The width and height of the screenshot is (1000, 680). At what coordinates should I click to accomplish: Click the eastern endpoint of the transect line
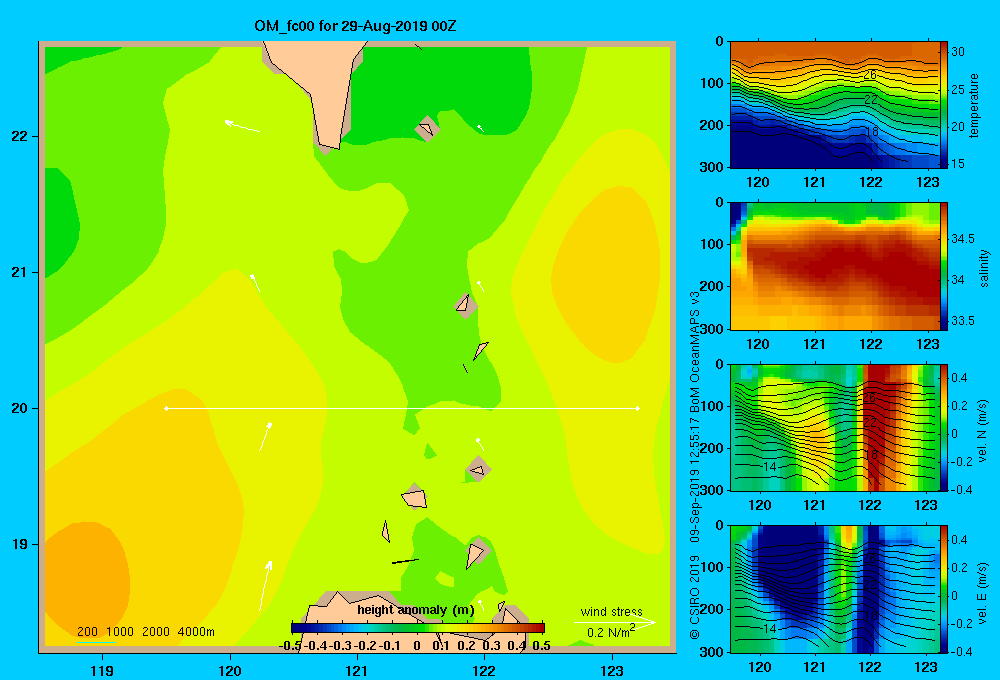(638, 408)
